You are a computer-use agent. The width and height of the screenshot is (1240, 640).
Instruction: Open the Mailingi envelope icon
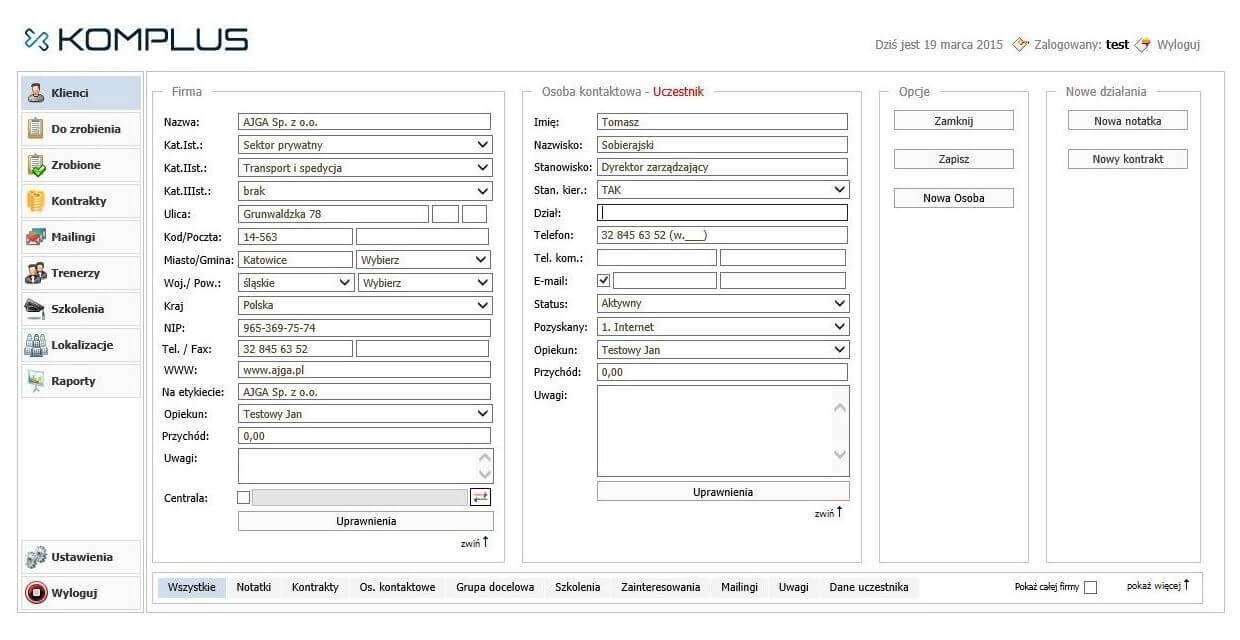pyautogui.click(x=36, y=237)
